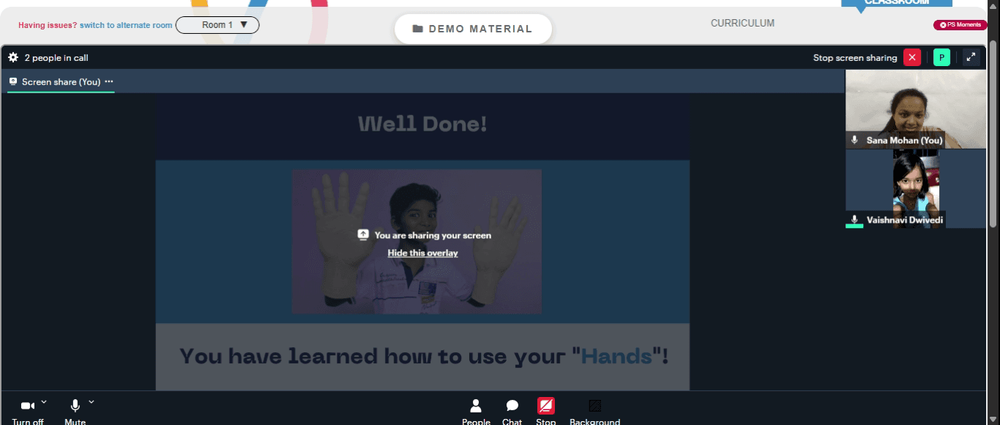
Task: Click Sana Mohan's microphone status icon
Action: pos(855,140)
